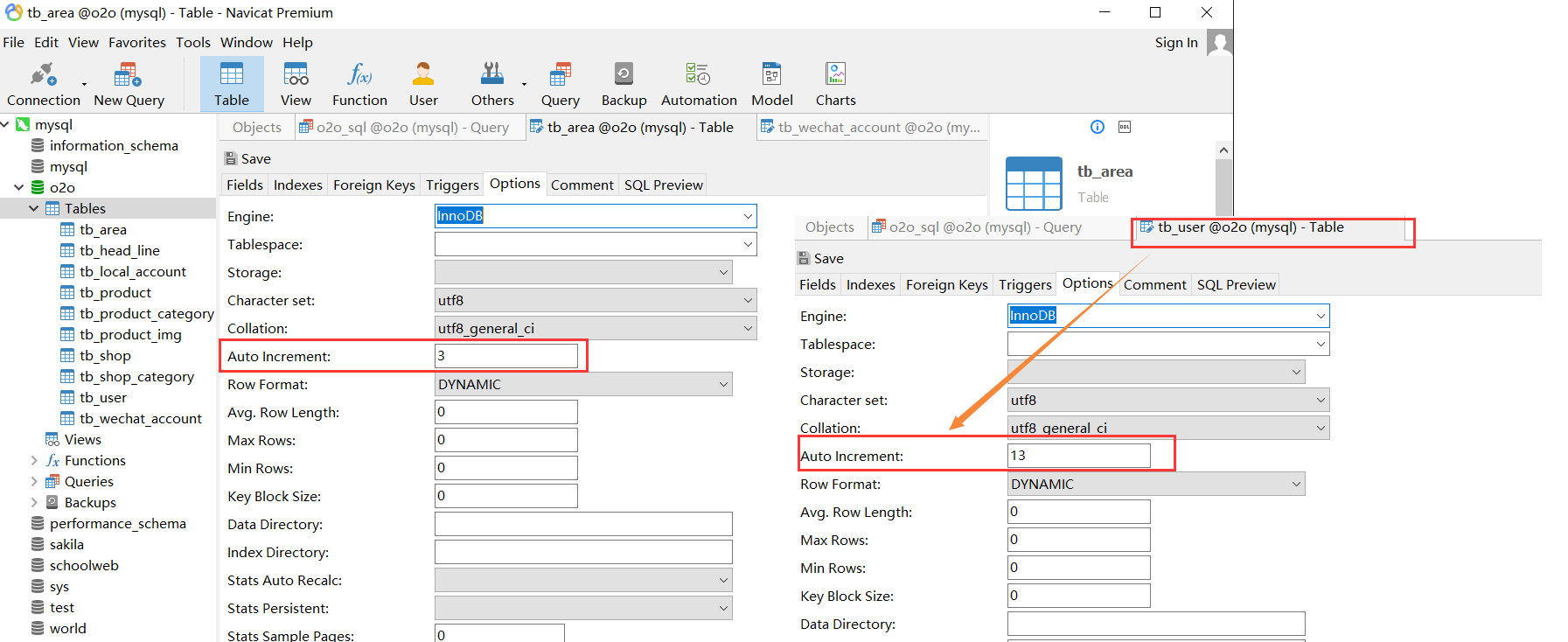The width and height of the screenshot is (1568, 642).
Task: Select tb_user in the table tree
Action: pyautogui.click(x=103, y=397)
